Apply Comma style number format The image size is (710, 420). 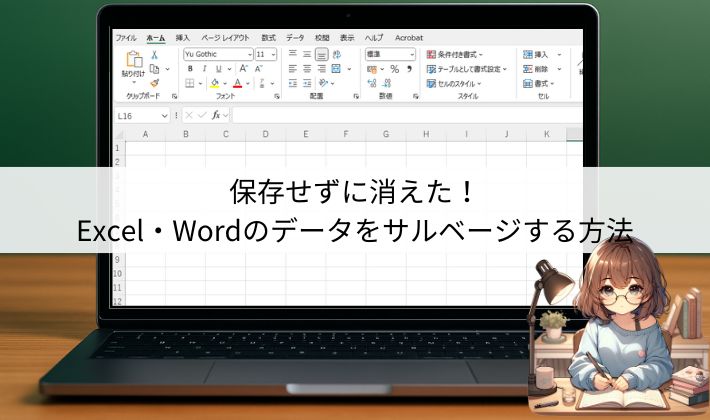(x=409, y=69)
